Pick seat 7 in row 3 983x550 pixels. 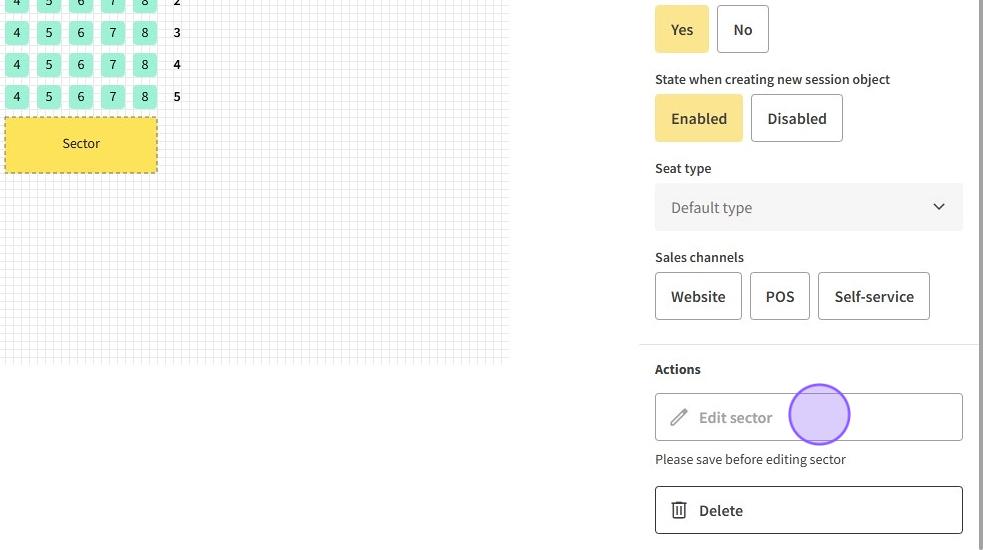pos(113,33)
